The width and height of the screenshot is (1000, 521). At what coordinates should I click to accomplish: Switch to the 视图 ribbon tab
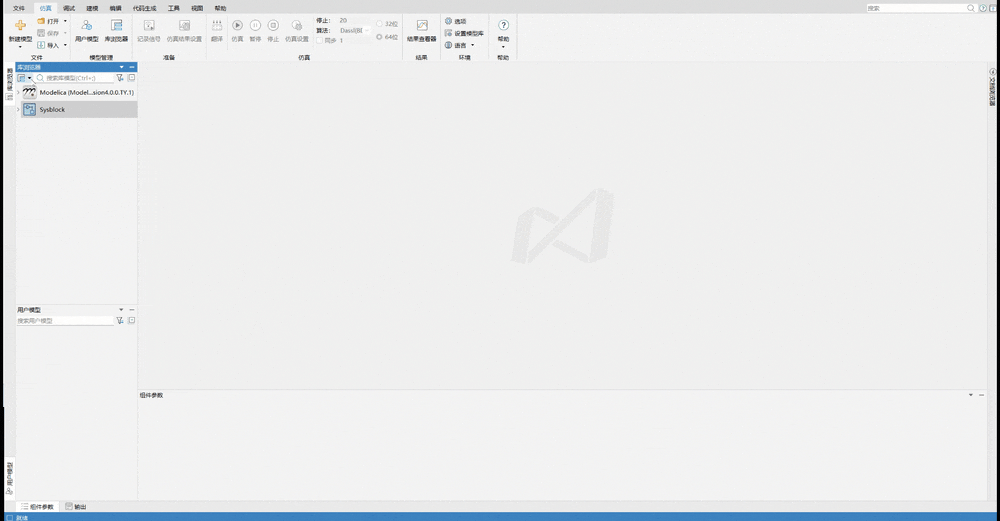pos(197,8)
